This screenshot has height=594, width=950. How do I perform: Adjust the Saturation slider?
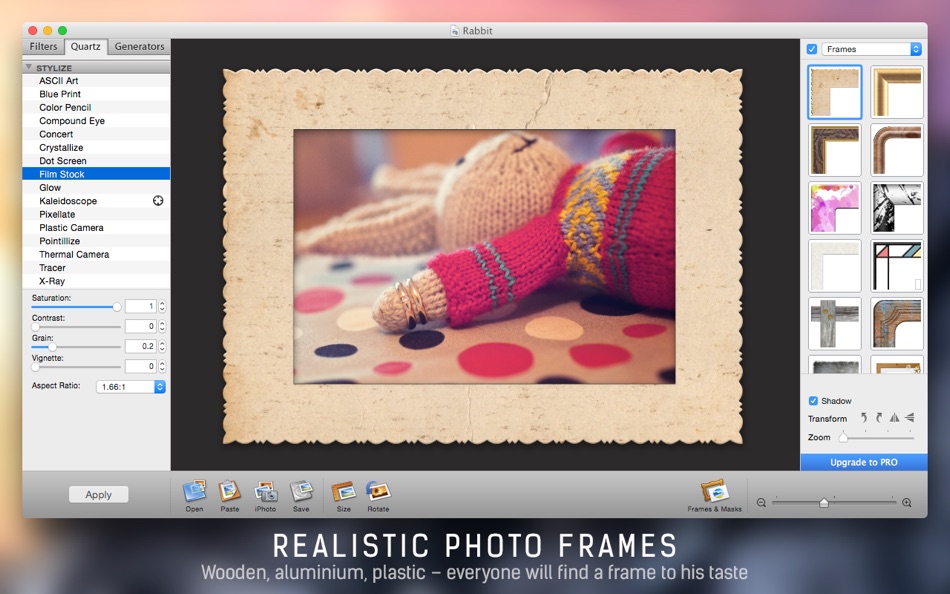pyautogui.click(x=76, y=307)
